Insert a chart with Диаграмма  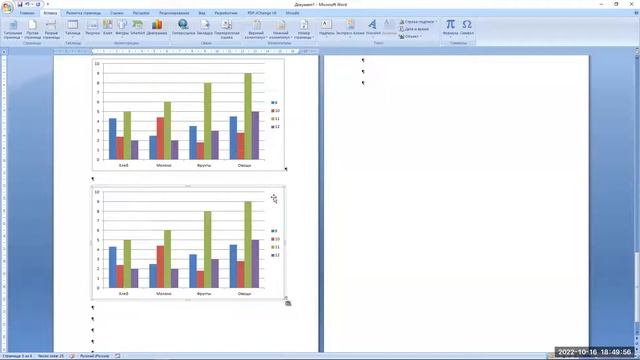click(157, 27)
